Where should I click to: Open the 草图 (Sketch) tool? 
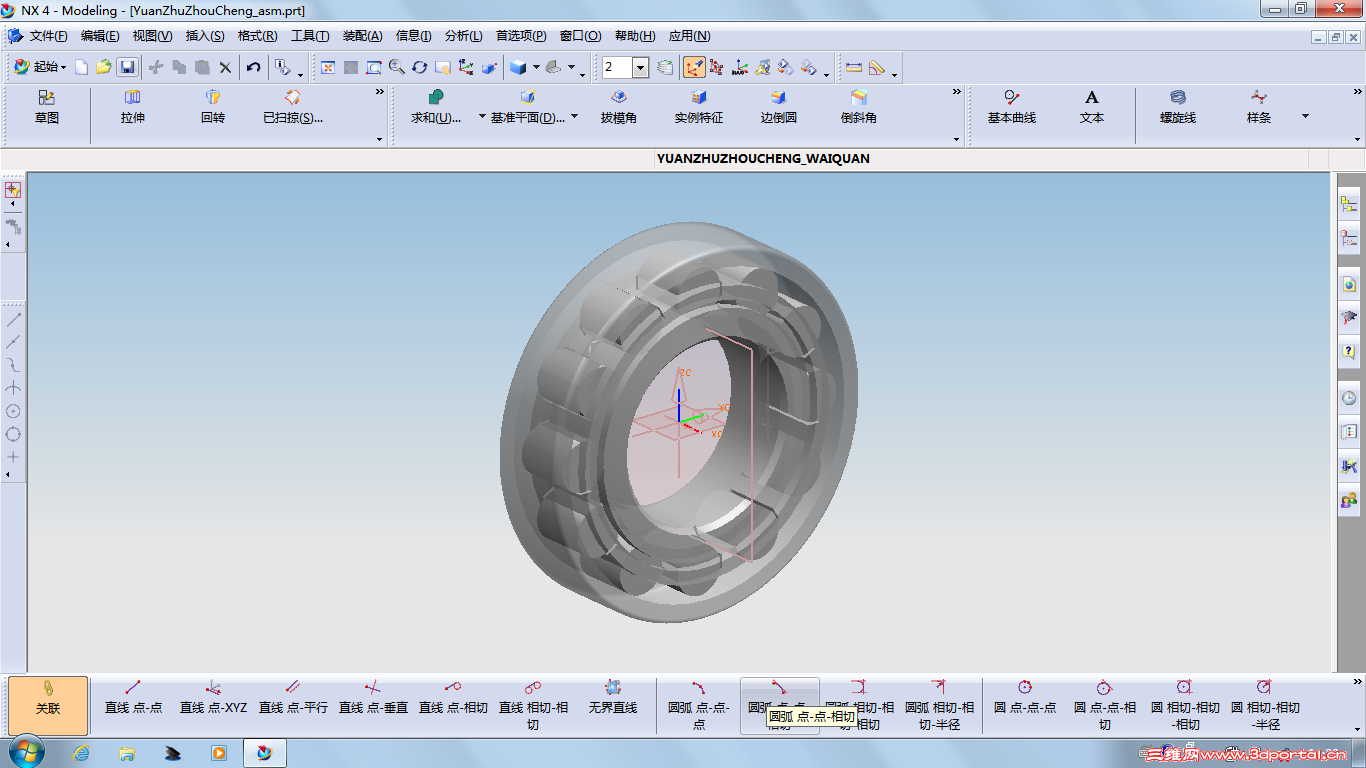point(47,108)
